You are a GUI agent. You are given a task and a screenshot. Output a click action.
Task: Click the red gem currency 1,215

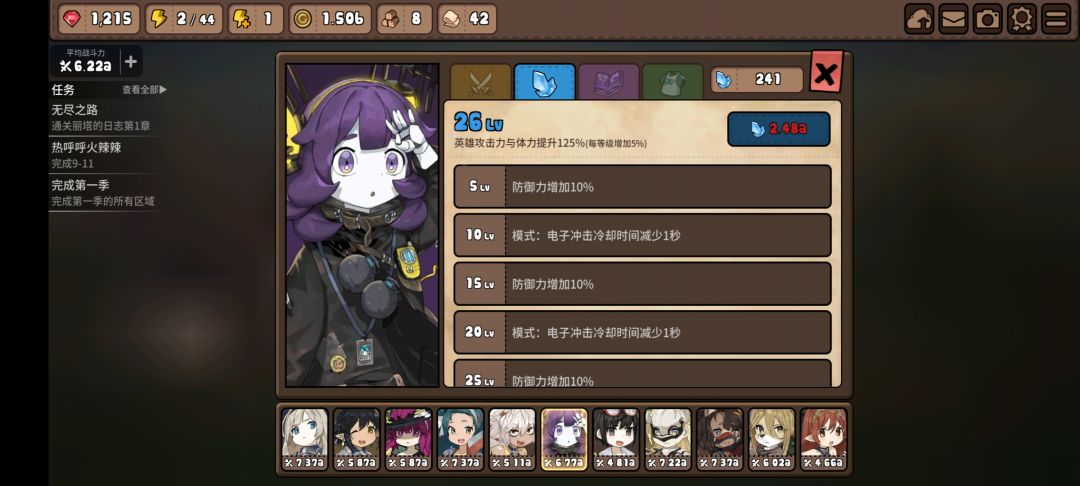pos(99,19)
